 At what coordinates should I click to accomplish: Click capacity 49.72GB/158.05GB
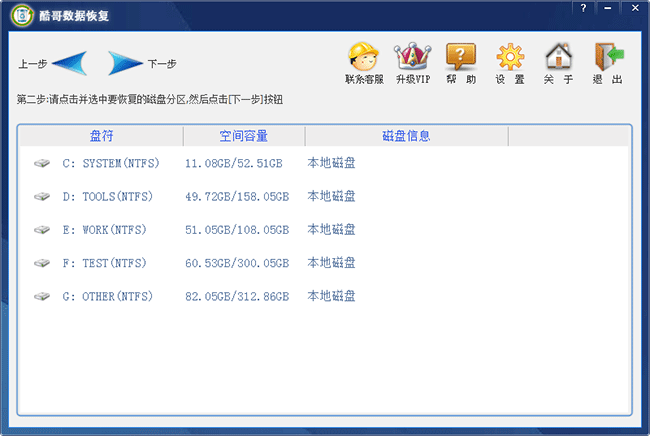click(237, 196)
